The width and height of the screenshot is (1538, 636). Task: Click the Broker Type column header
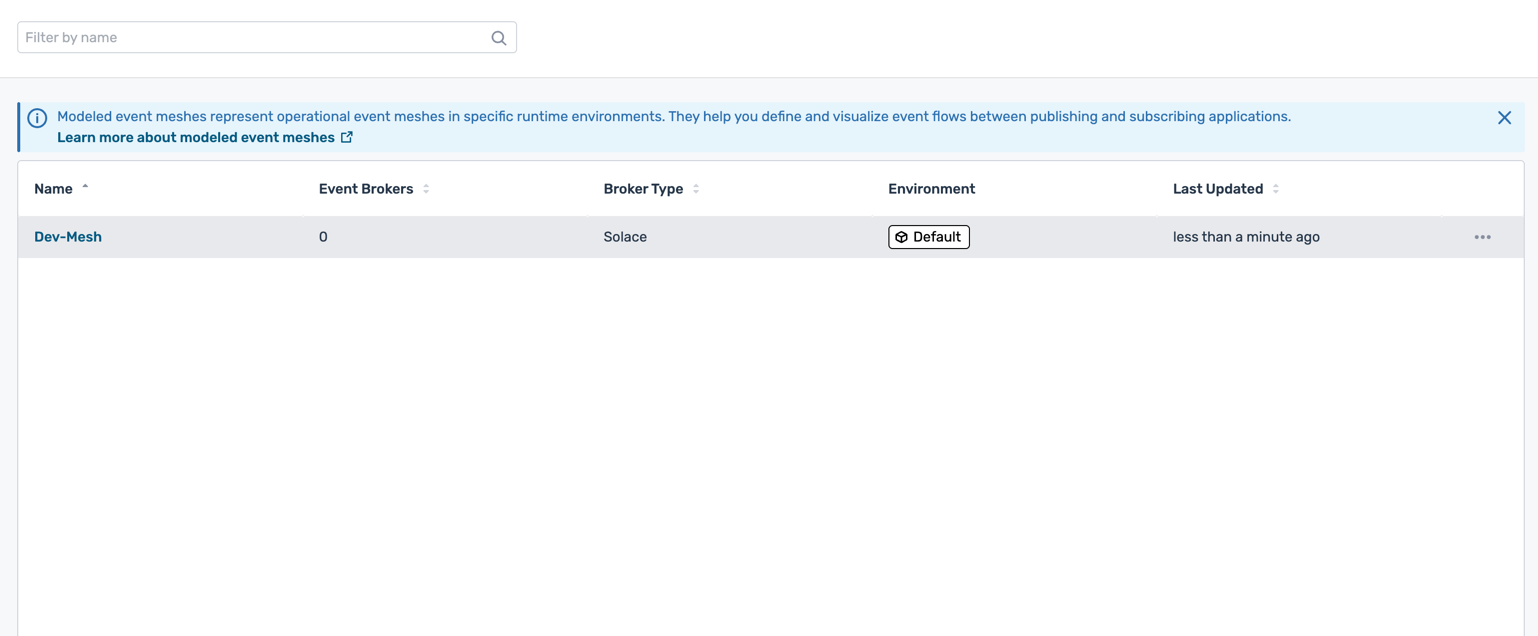click(x=643, y=189)
